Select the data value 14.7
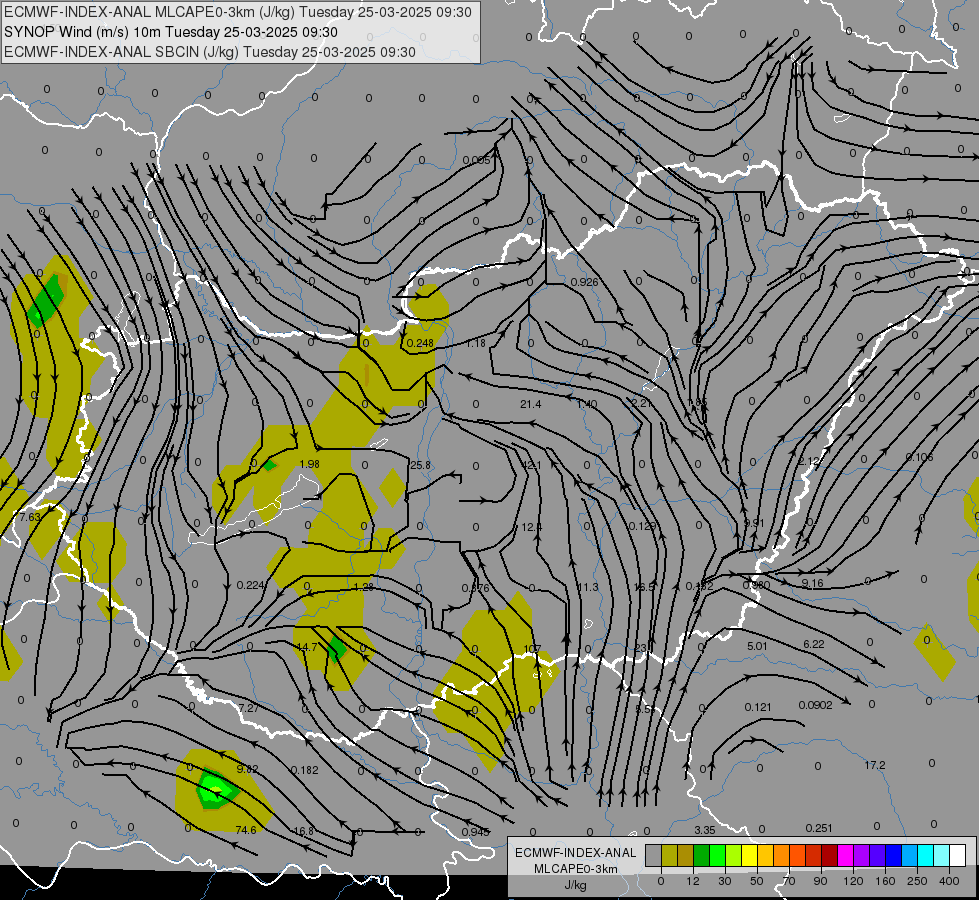 pos(307,647)
